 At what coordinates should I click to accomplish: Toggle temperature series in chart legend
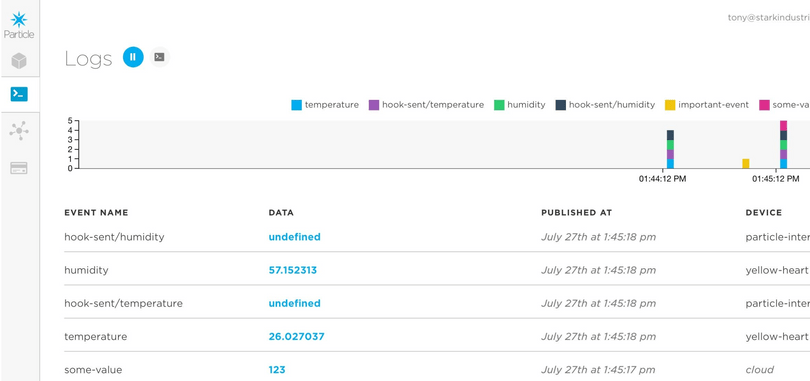(x=325, y=105)
